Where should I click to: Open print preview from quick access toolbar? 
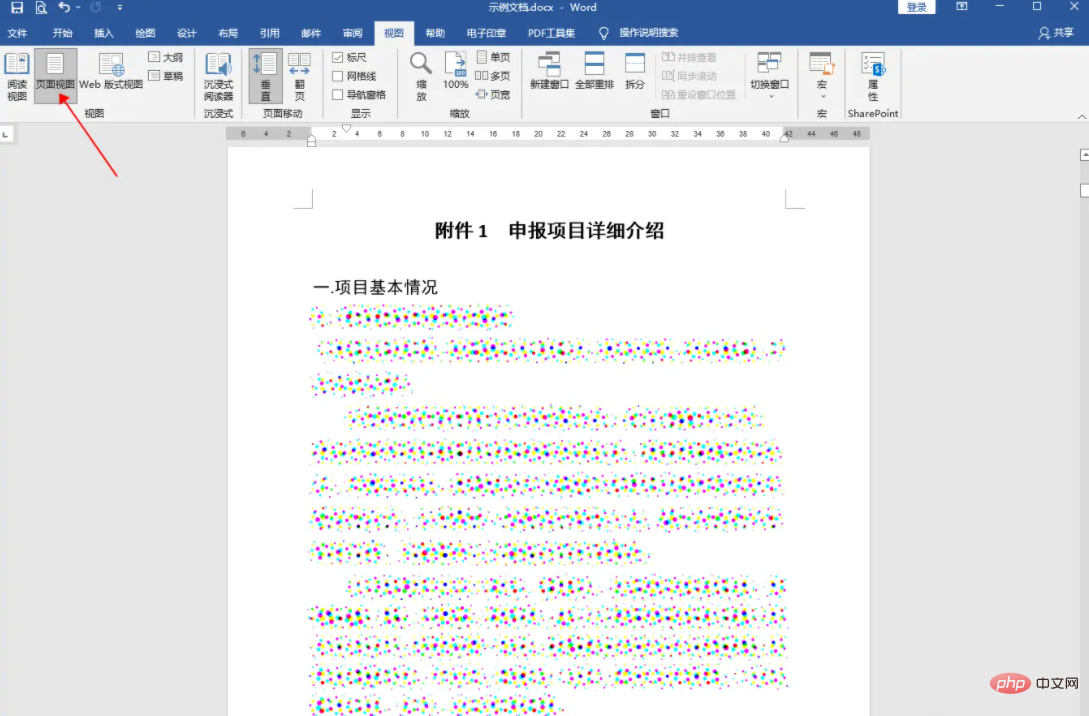[41, 8]
